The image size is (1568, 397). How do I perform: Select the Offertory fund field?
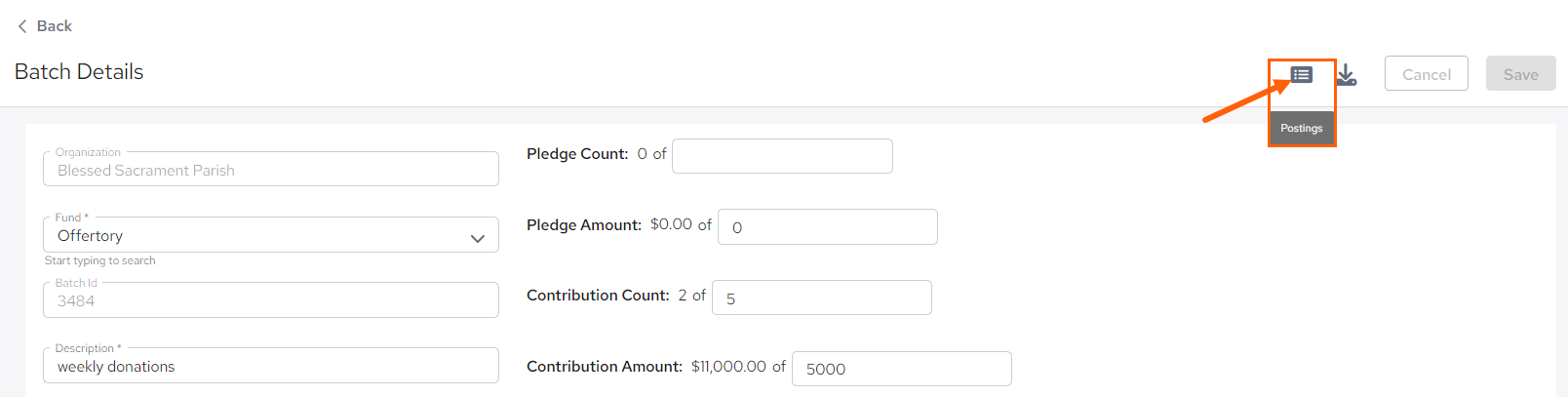(271, 235)
